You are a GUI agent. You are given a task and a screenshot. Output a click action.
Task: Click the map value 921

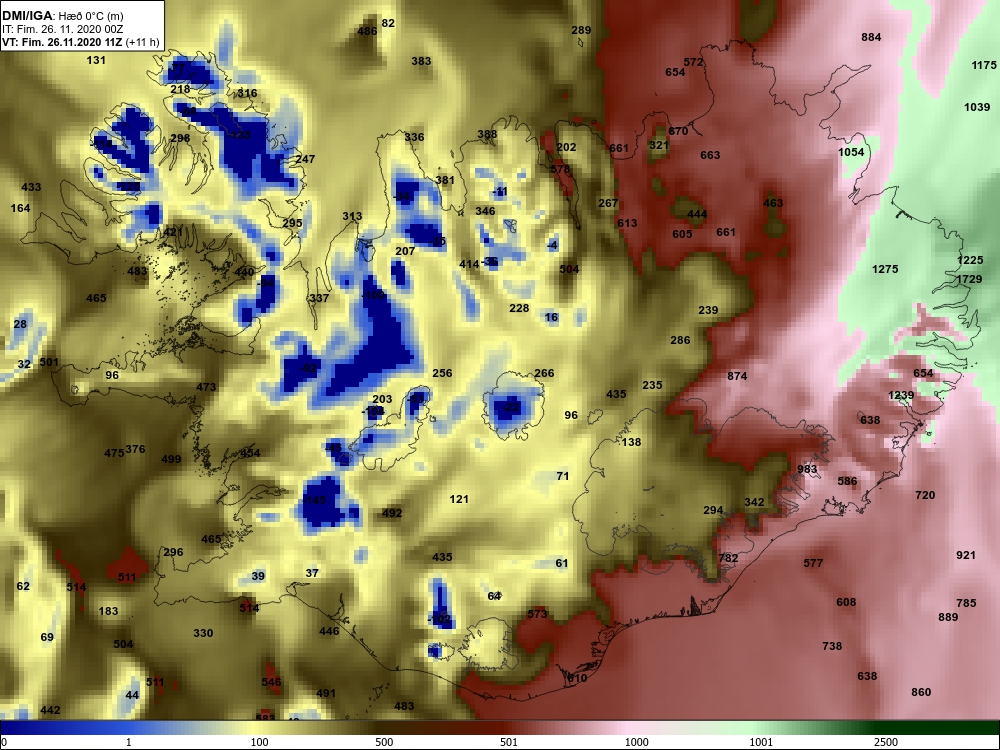click(x=966, y=555)
